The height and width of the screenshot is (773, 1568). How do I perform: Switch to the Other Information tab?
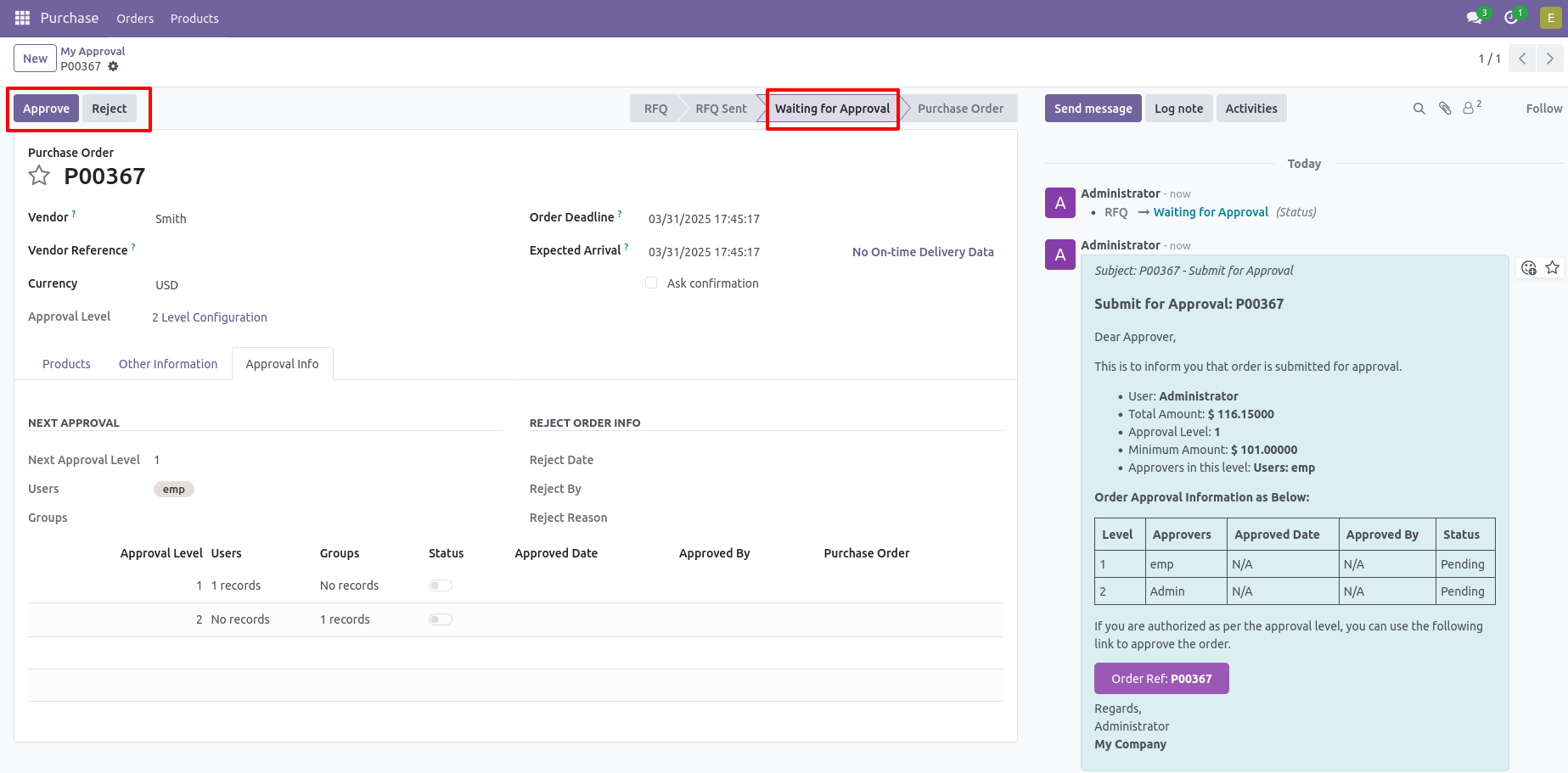point(168,364)
